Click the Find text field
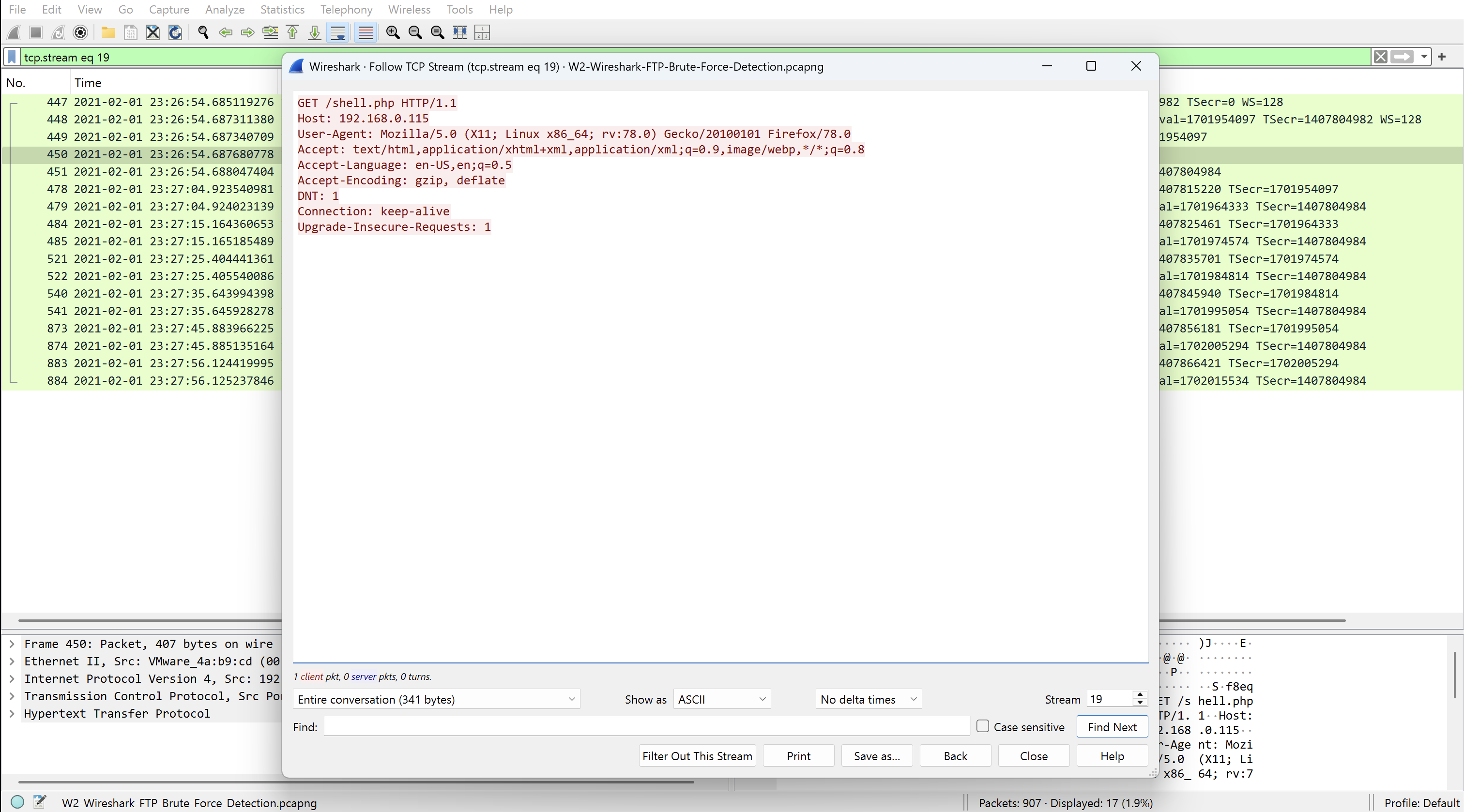The image size is (1464, 812). (647, 727)
